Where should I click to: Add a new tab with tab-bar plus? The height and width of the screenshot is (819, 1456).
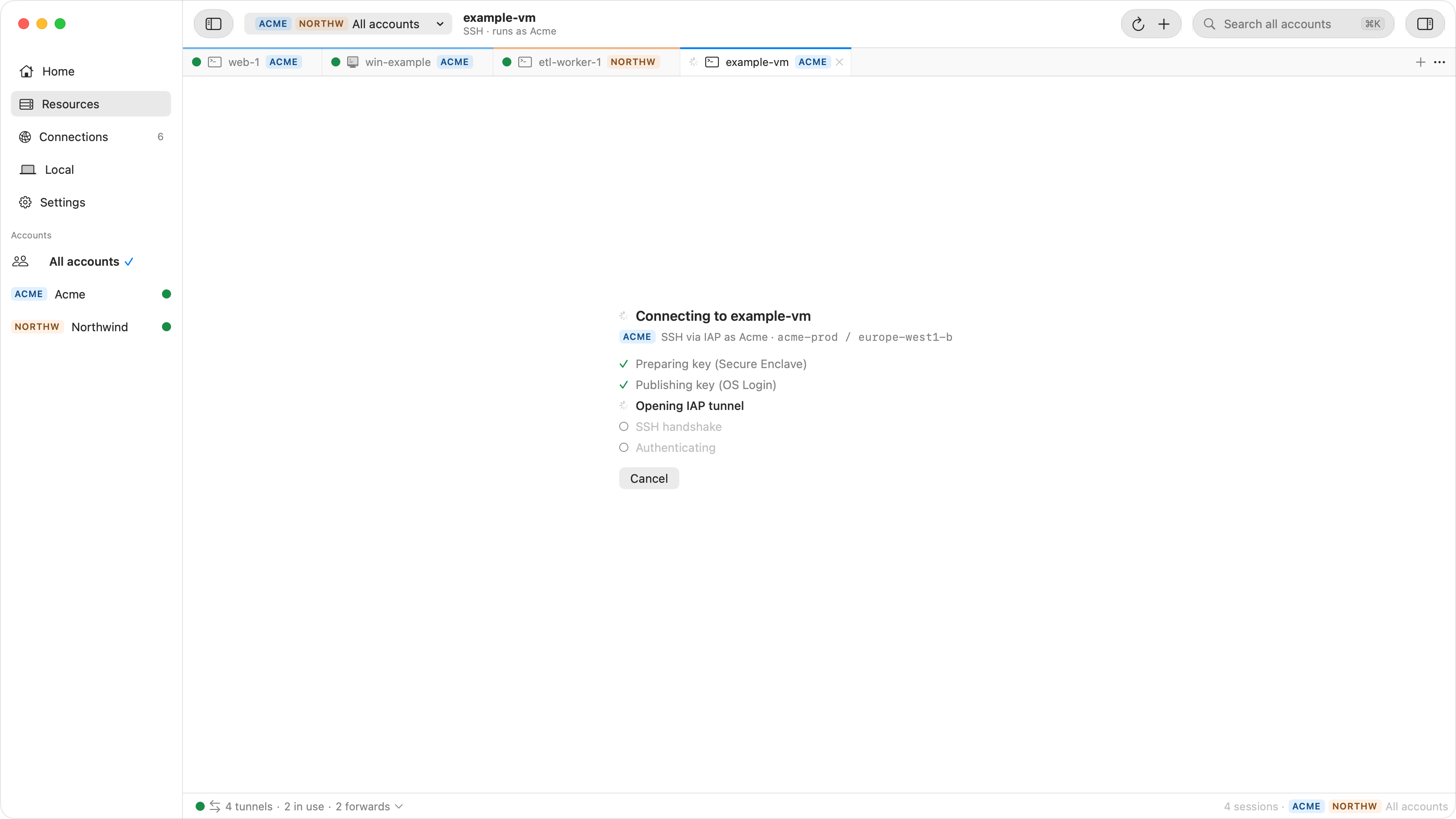point(1421,62)
